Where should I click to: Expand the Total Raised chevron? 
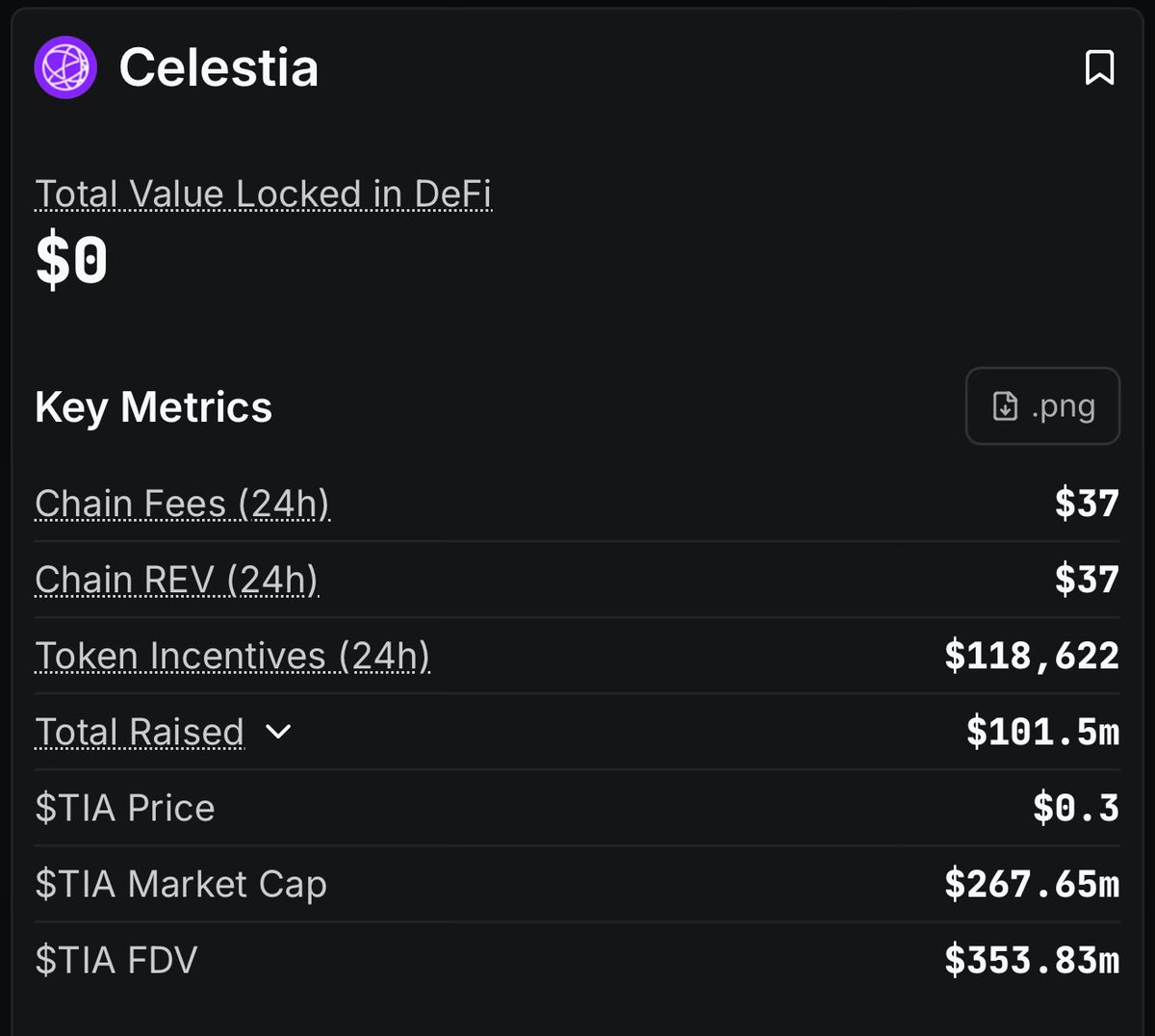tap(278, 732)
